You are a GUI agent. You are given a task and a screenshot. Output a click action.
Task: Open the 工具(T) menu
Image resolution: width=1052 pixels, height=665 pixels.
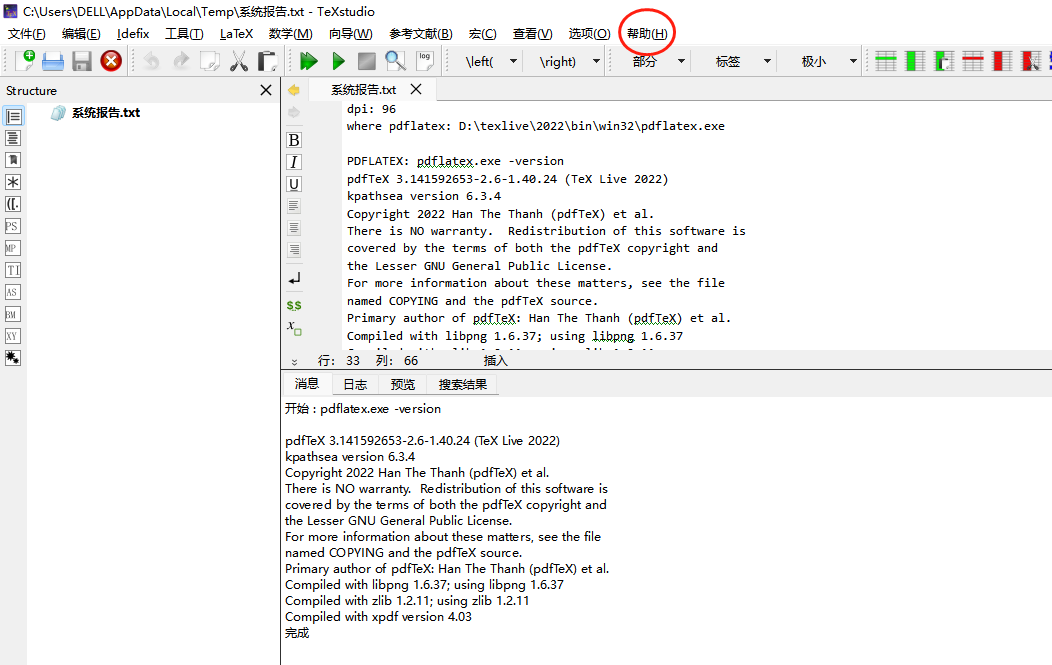tap(185, 34)
